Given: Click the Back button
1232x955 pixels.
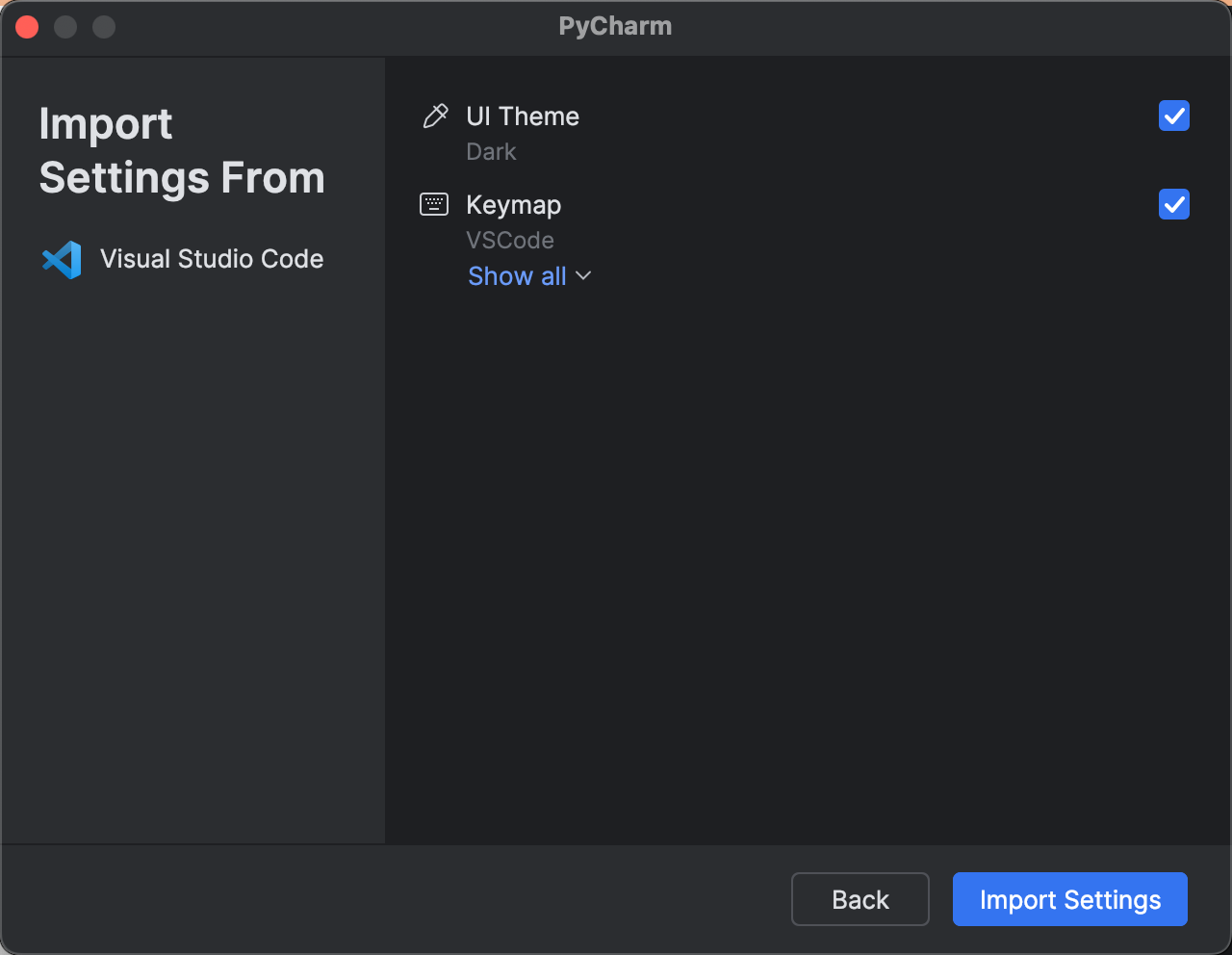Looking at the screenshot, I should [x=860, y=898].
